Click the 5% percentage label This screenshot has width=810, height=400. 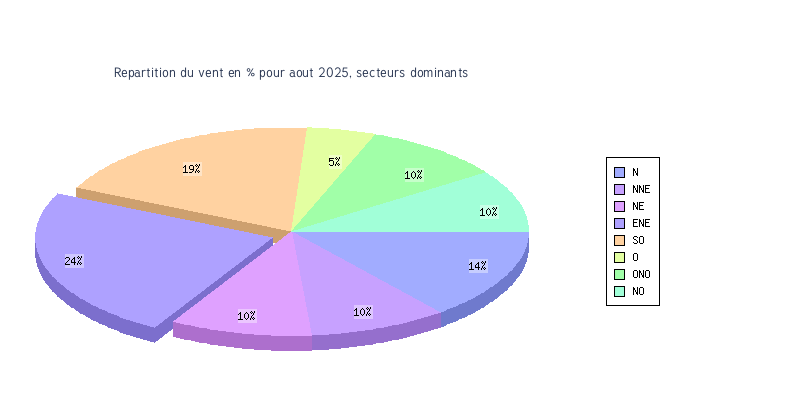[x=334, y=162]
